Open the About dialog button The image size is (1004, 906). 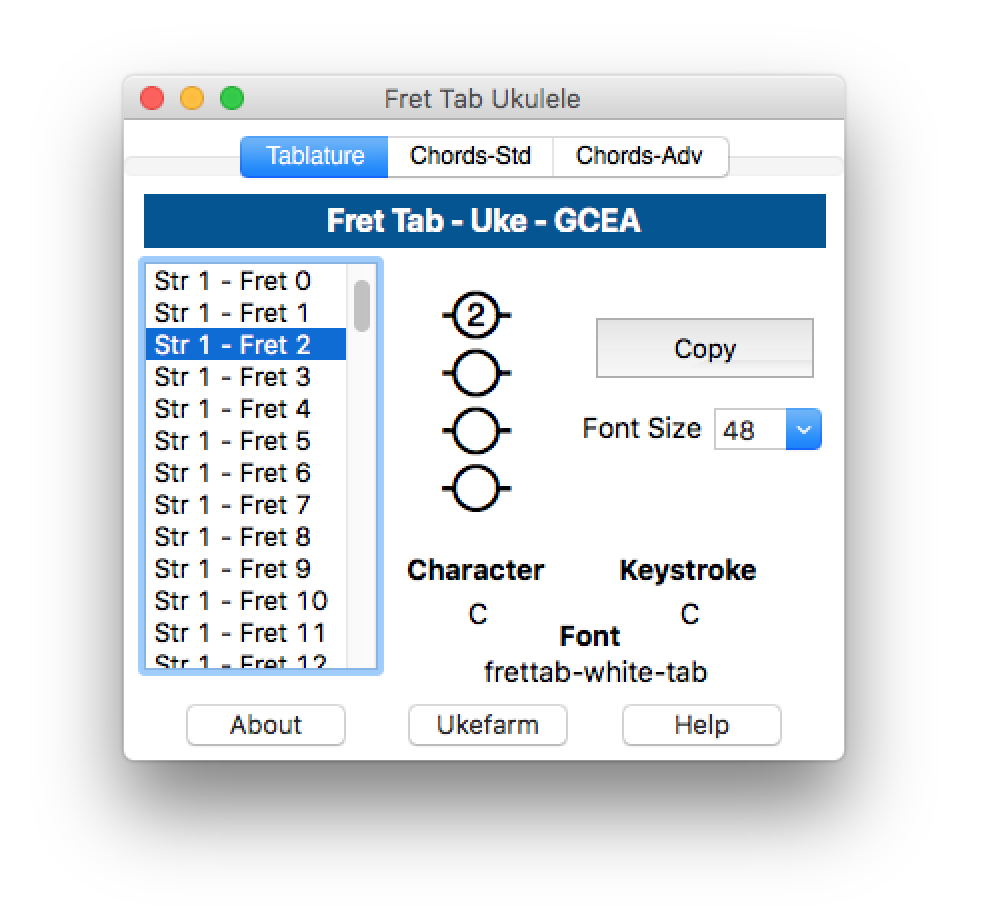tap(266, 725)
